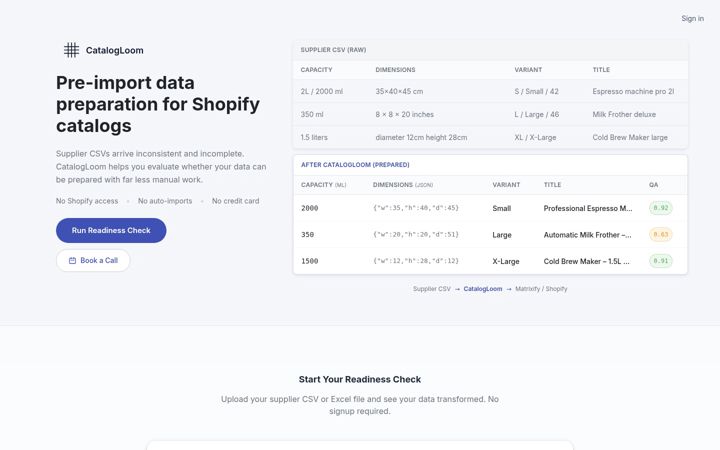Select the JSON cell with w:35 h:40 d:45
The height and width of the screenshot is (450, 720).
click(416, 208)
